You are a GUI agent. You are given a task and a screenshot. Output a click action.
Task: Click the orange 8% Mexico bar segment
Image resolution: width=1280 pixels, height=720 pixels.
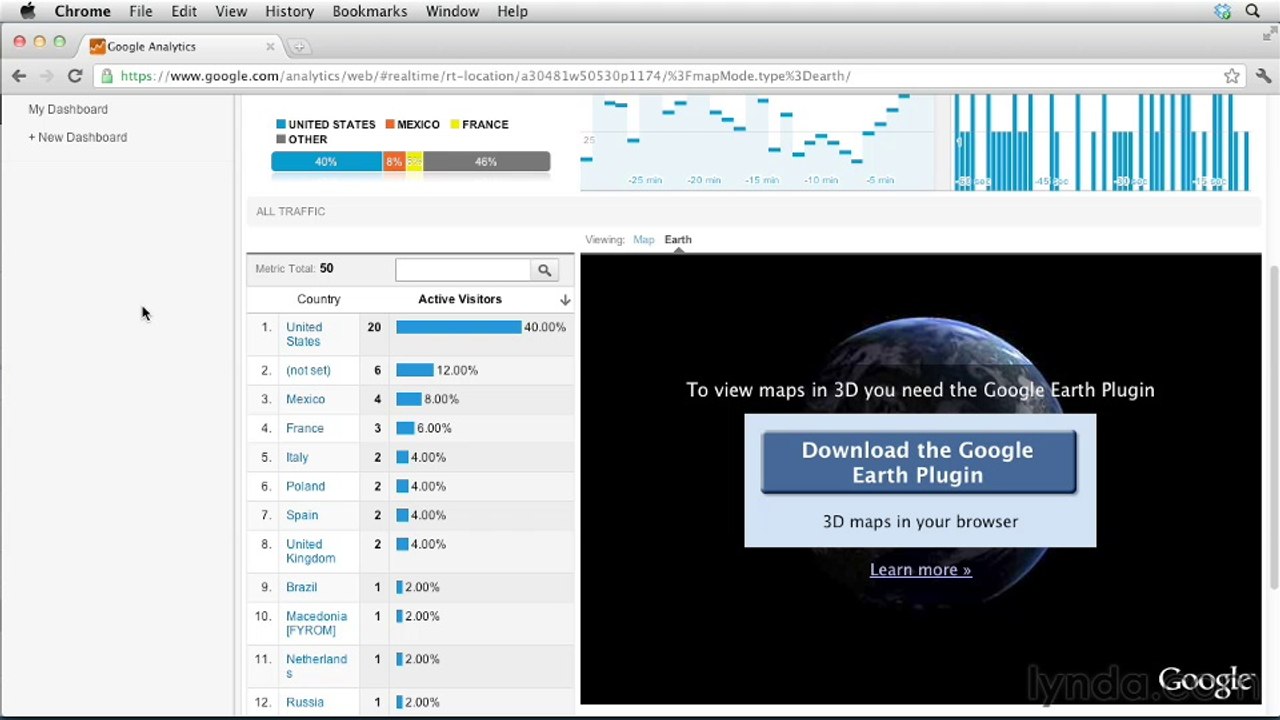coord(393,161)
